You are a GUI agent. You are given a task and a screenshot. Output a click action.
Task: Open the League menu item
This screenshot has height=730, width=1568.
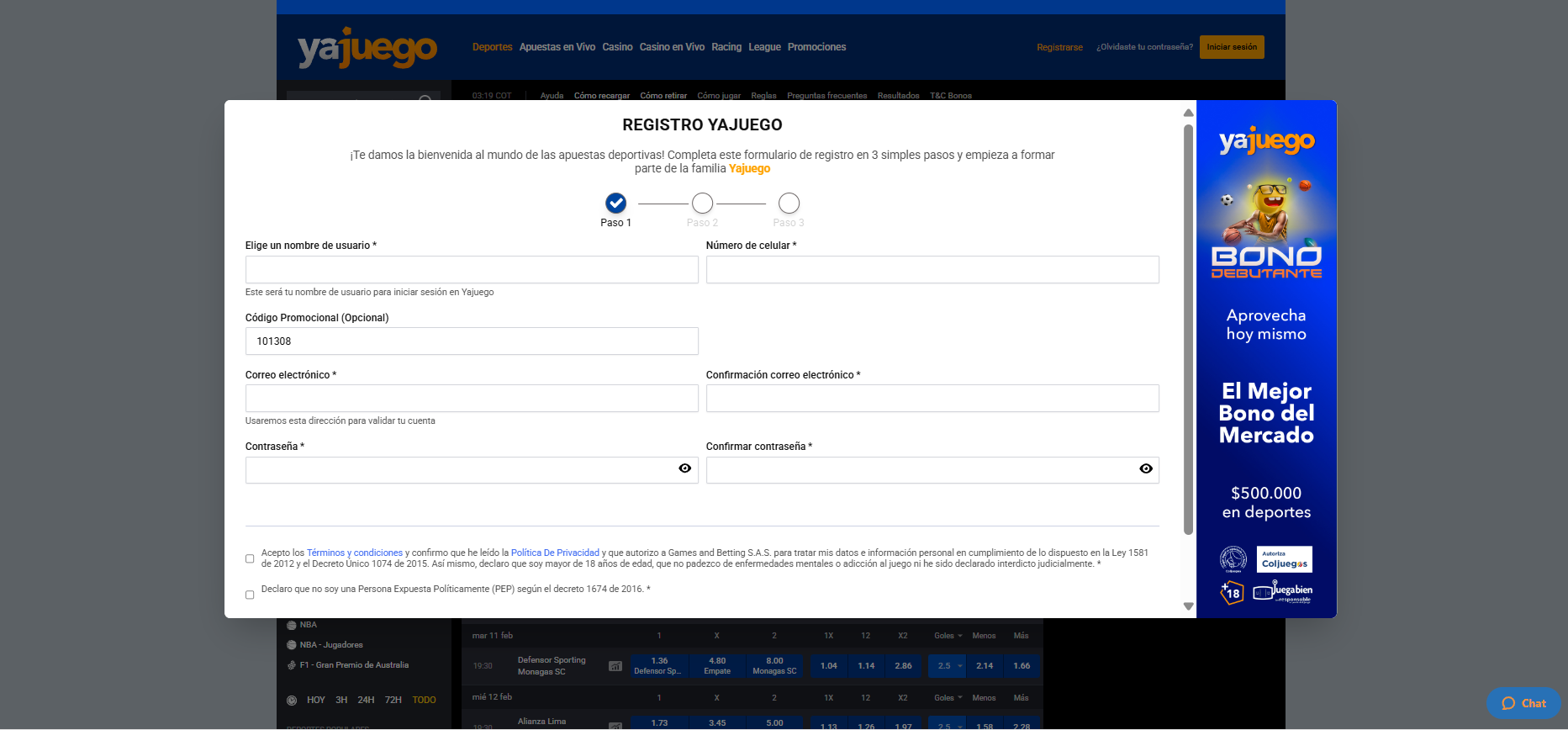click(x=764, y=47)
